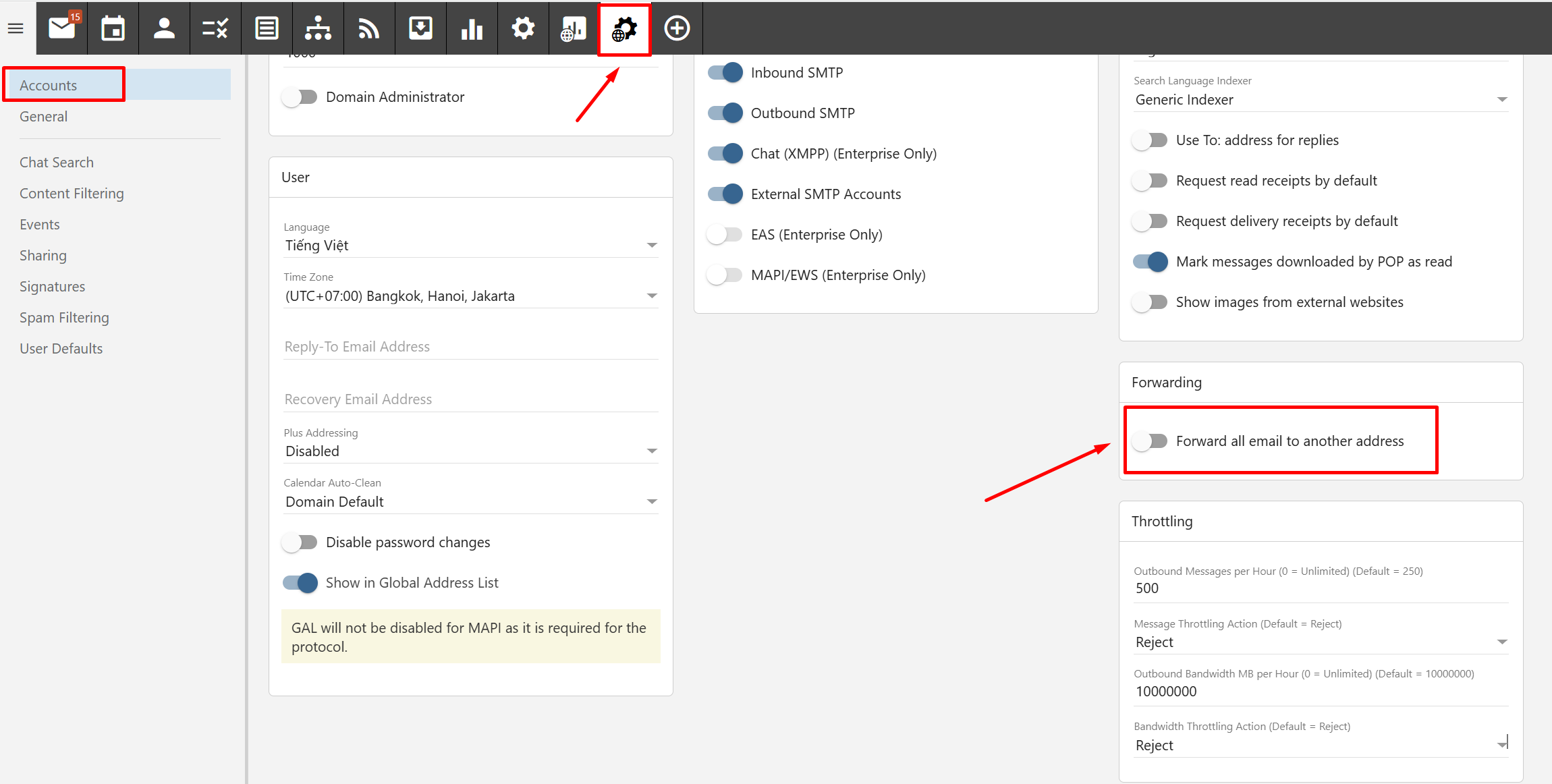Enable Forward all email to another address
This screenshot has width=1552, height=784.
coord(1150,441)
